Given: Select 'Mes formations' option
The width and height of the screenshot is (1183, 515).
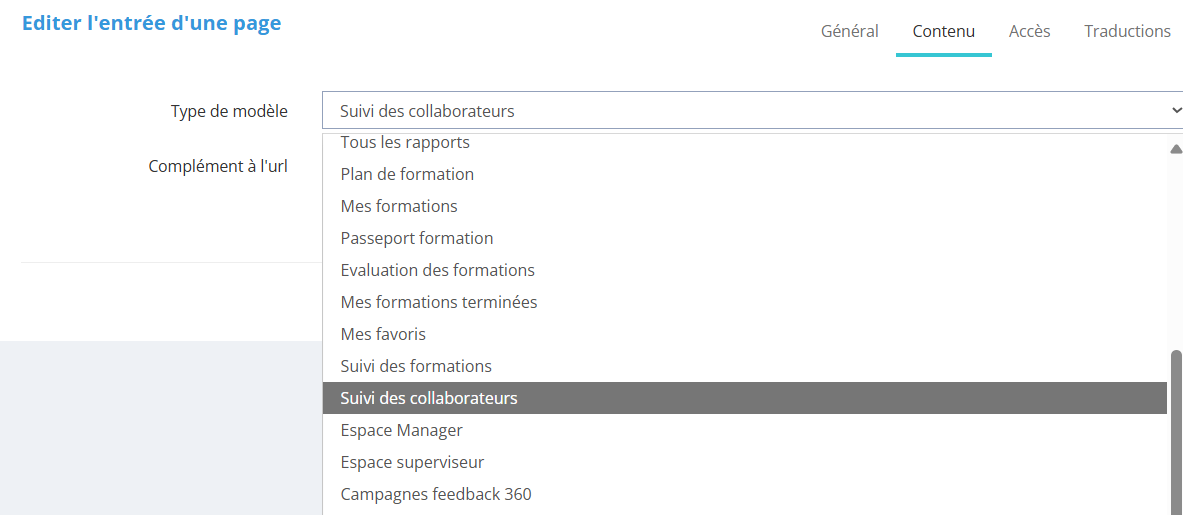Looking at the screenshot, I should (x=399, y=206).
